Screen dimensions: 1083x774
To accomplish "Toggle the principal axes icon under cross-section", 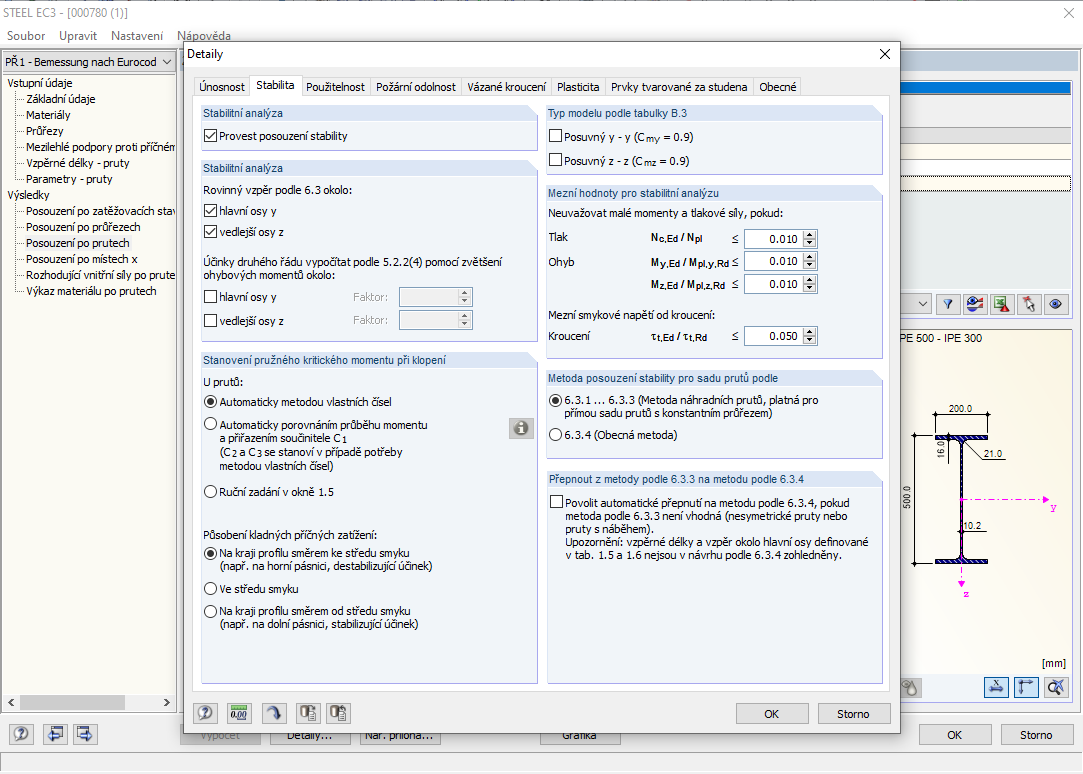I will 1026,687.
